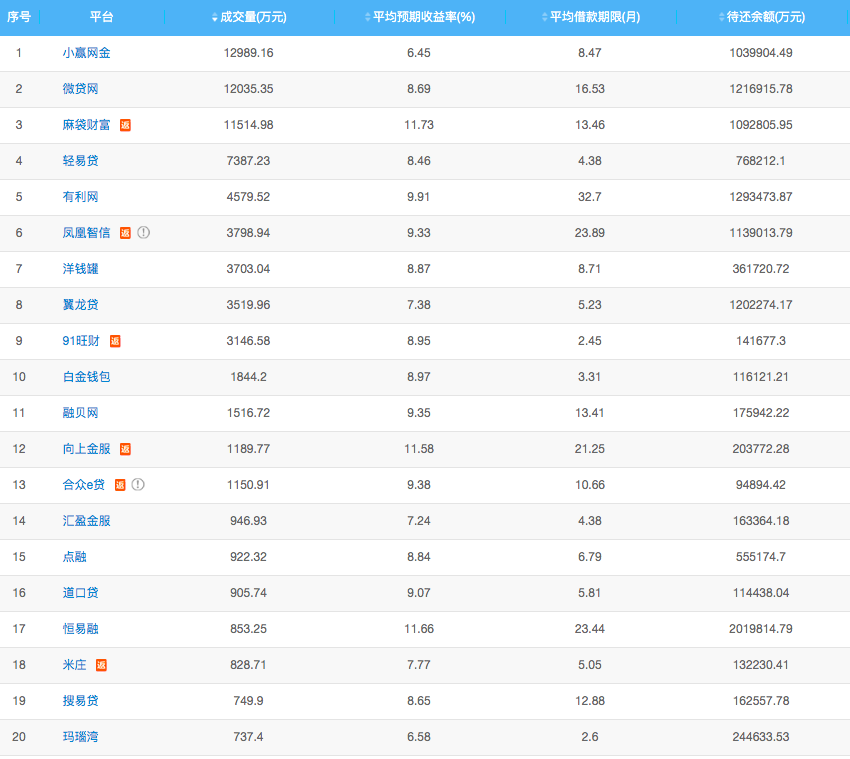Open the 道口贷 platform link
850x759 pixels.
click(x=81, y=593)
